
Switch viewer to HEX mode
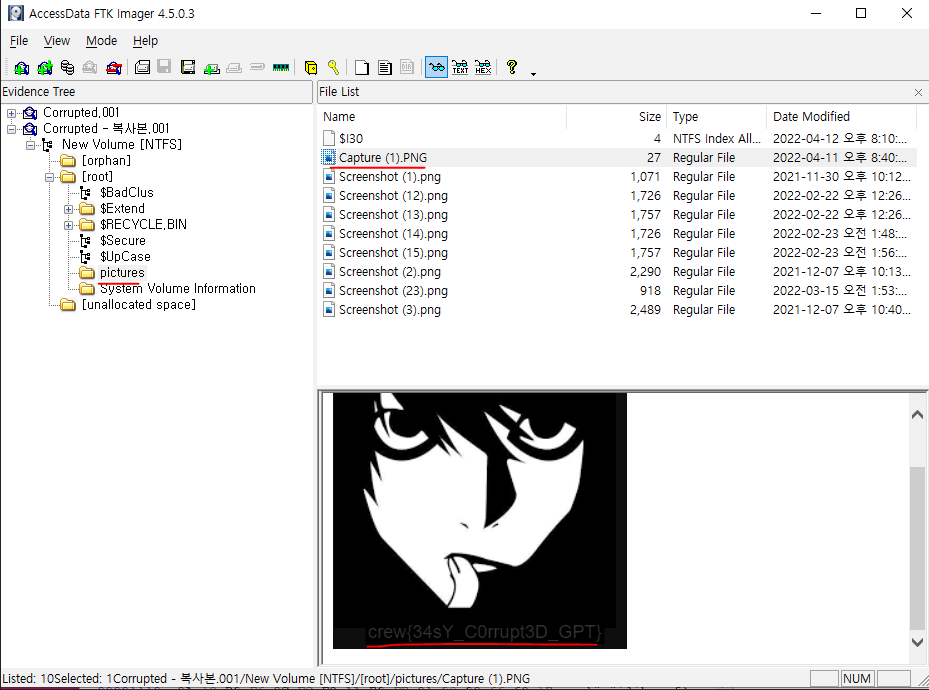pyautogui.click(x=483, y=68)
